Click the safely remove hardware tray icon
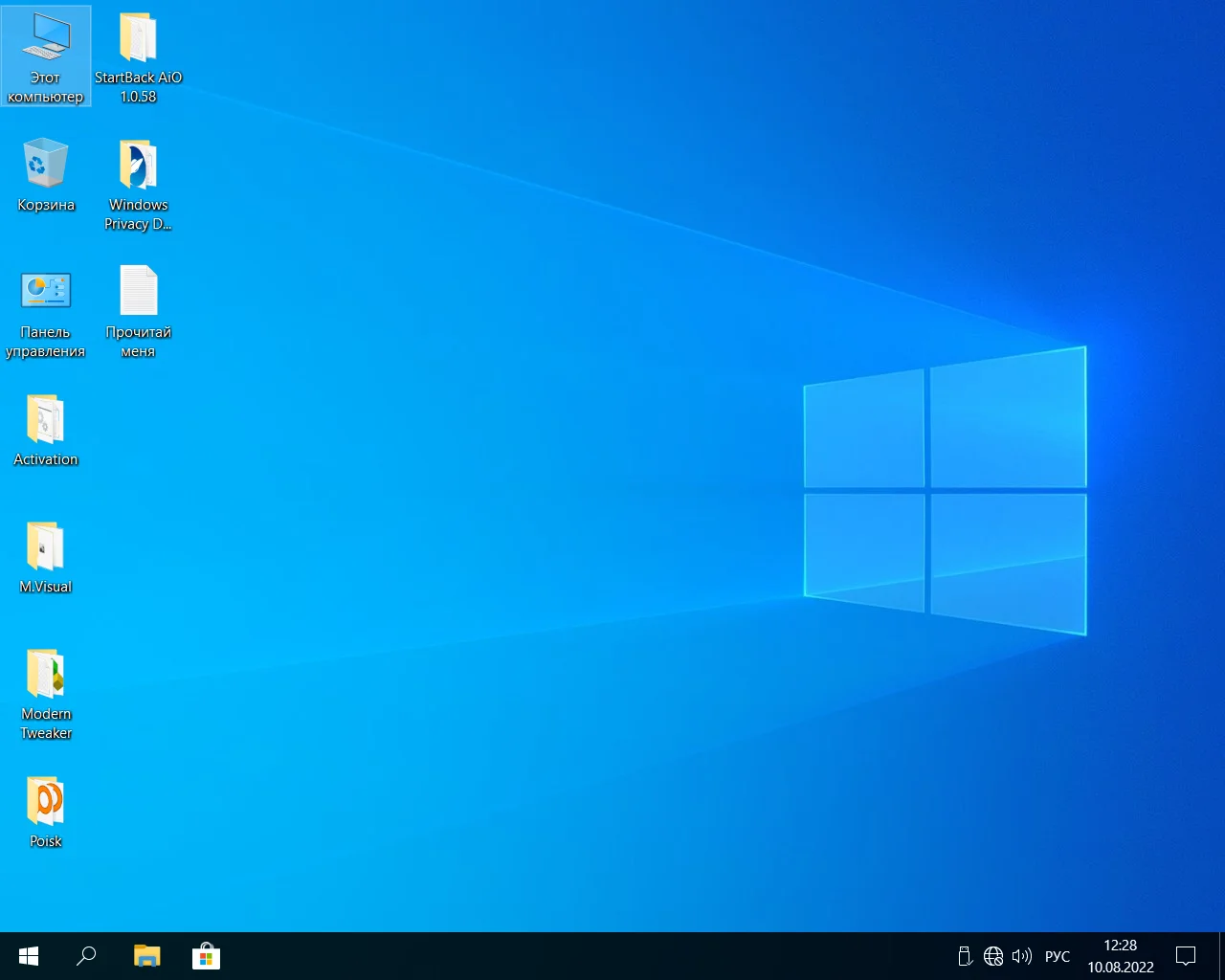Screen dimensions: 1225x980 pos(965,956)
